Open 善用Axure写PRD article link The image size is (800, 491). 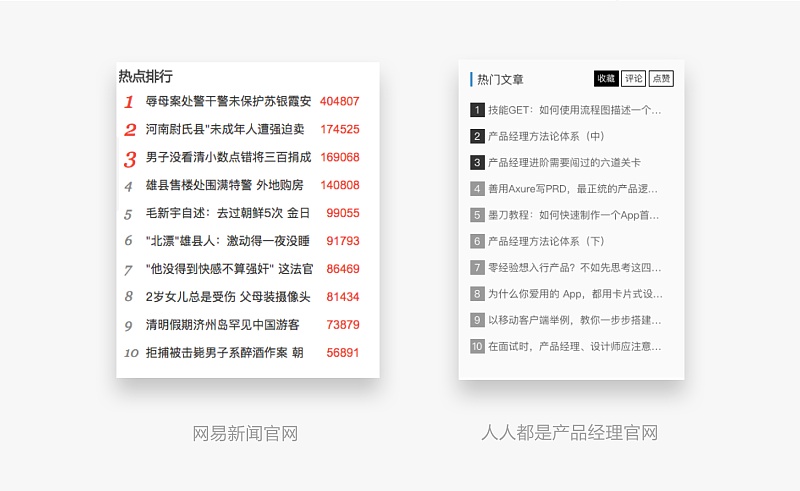(x=574, y=188)
